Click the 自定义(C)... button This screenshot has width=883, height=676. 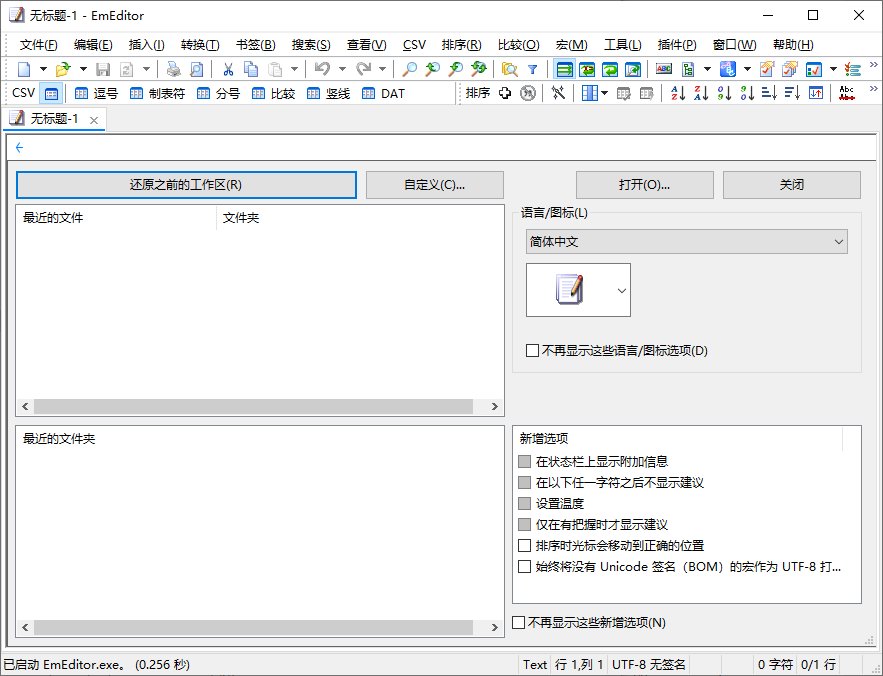[435, 185]
